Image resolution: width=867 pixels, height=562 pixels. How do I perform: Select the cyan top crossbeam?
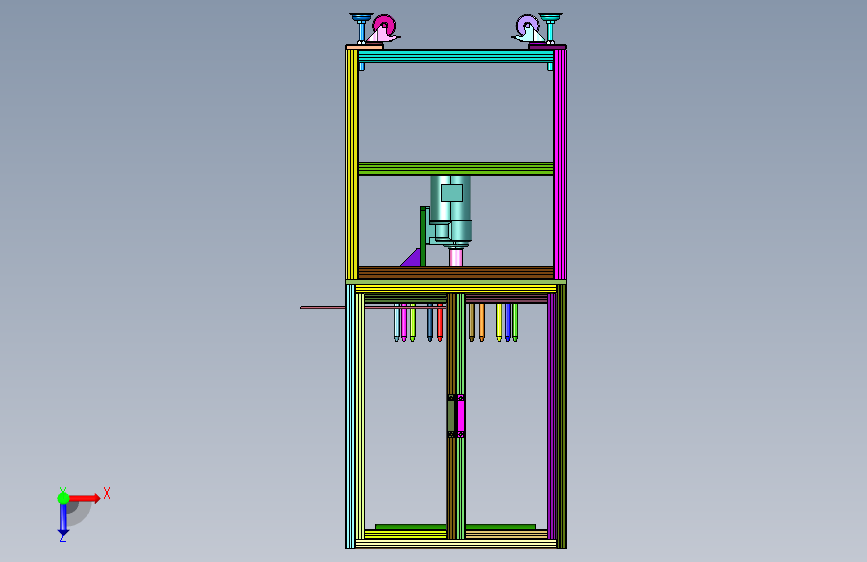click(x=456, y=56)
